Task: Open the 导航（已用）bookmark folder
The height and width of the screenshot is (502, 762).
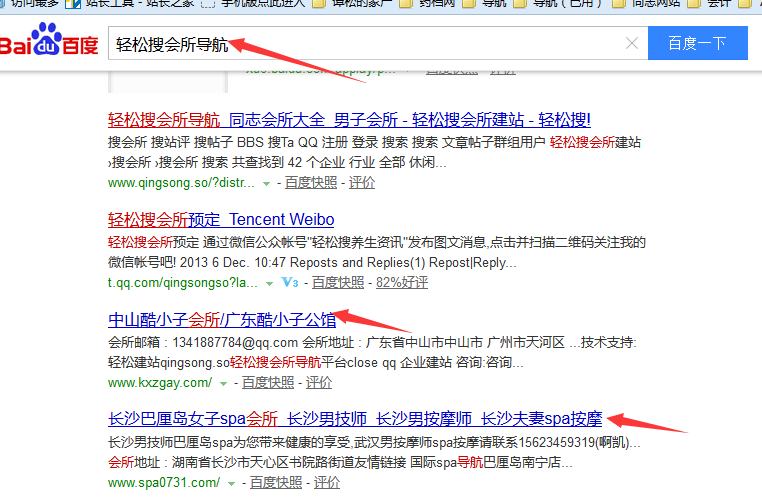Action: pos(558,3)
